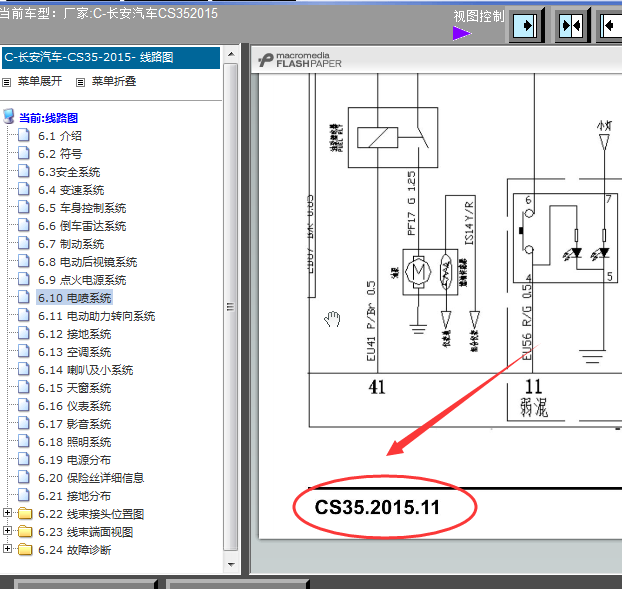Click the folder icon of 6.22 线束接头位置图
This screenshot has width=622, height=589.
(x=25, y=513)
